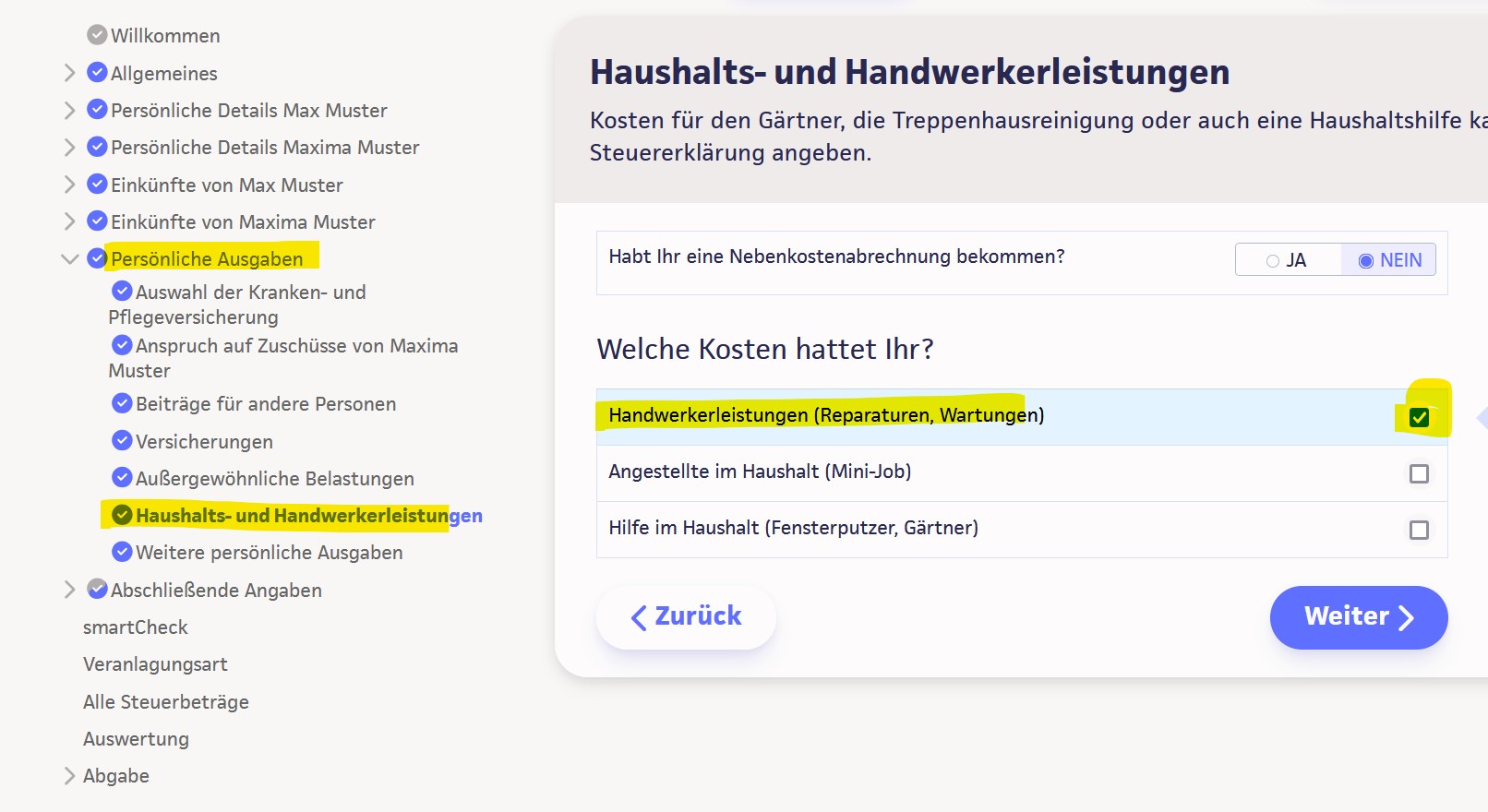Click the grey checkmark icon by Abschließende Angaben
The height and width of the screenshot is (812, 1488).
point(97,590)
